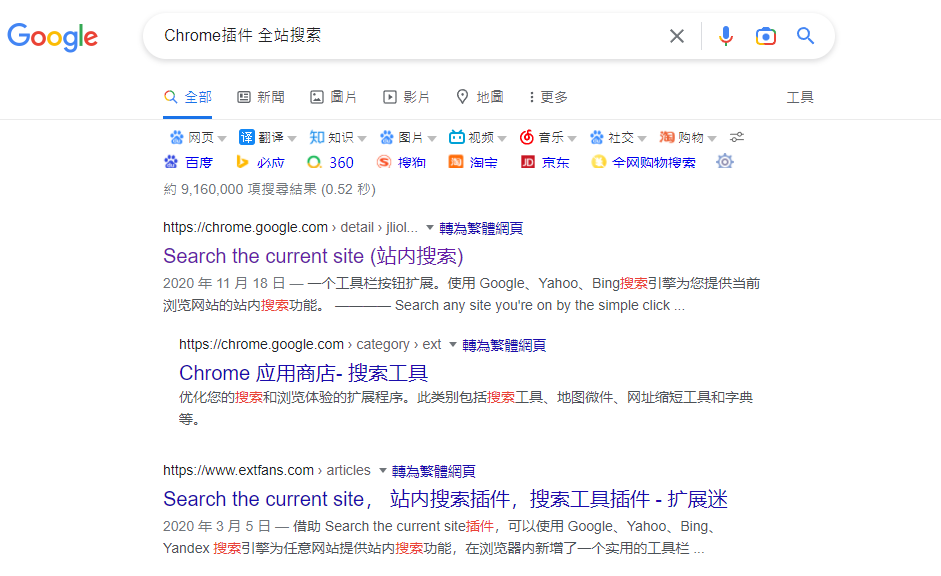Open the search-switch settings gear icon
941x576 pixels.
(x=725, y=161)
